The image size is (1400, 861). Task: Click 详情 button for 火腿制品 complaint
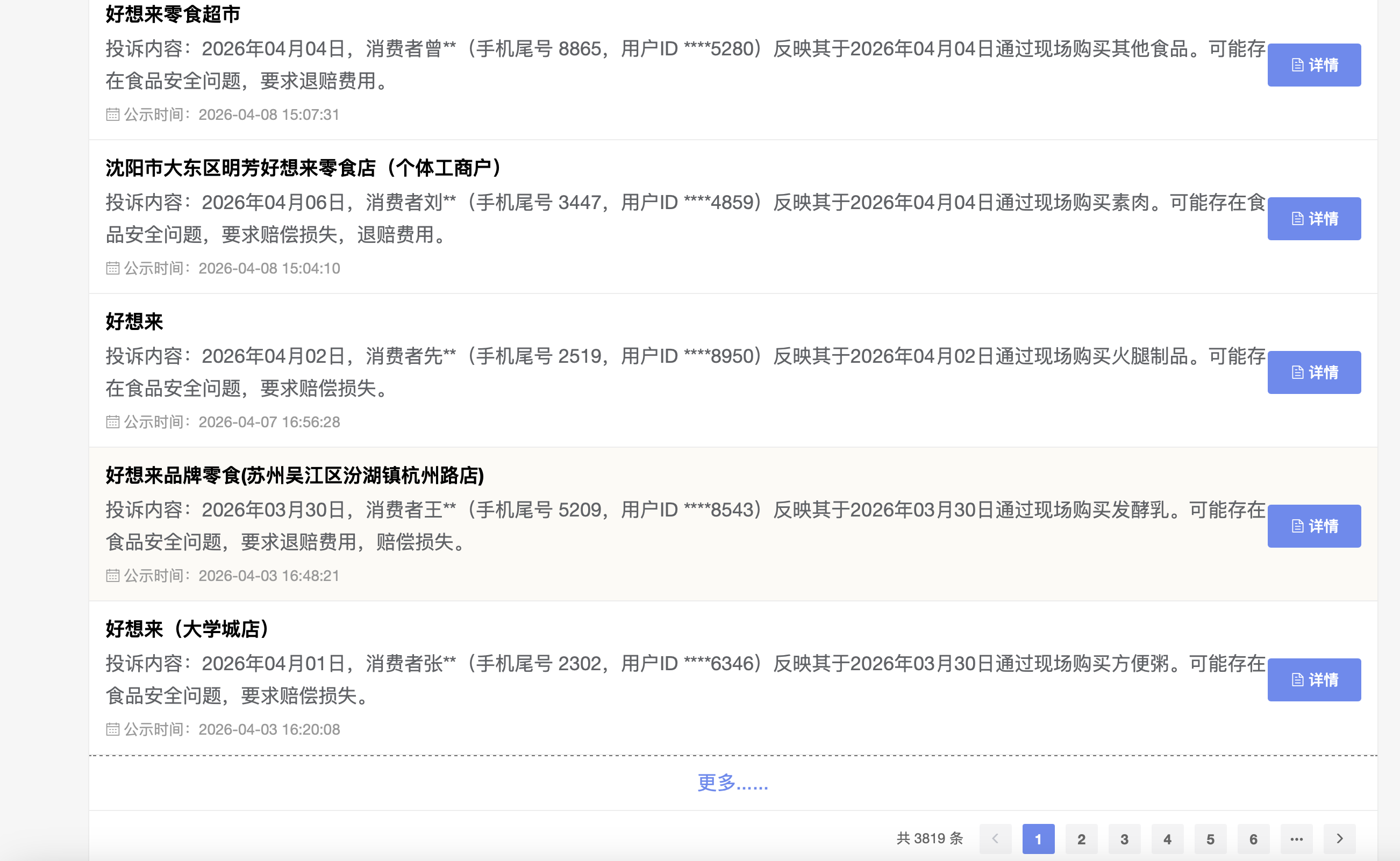1313,372
